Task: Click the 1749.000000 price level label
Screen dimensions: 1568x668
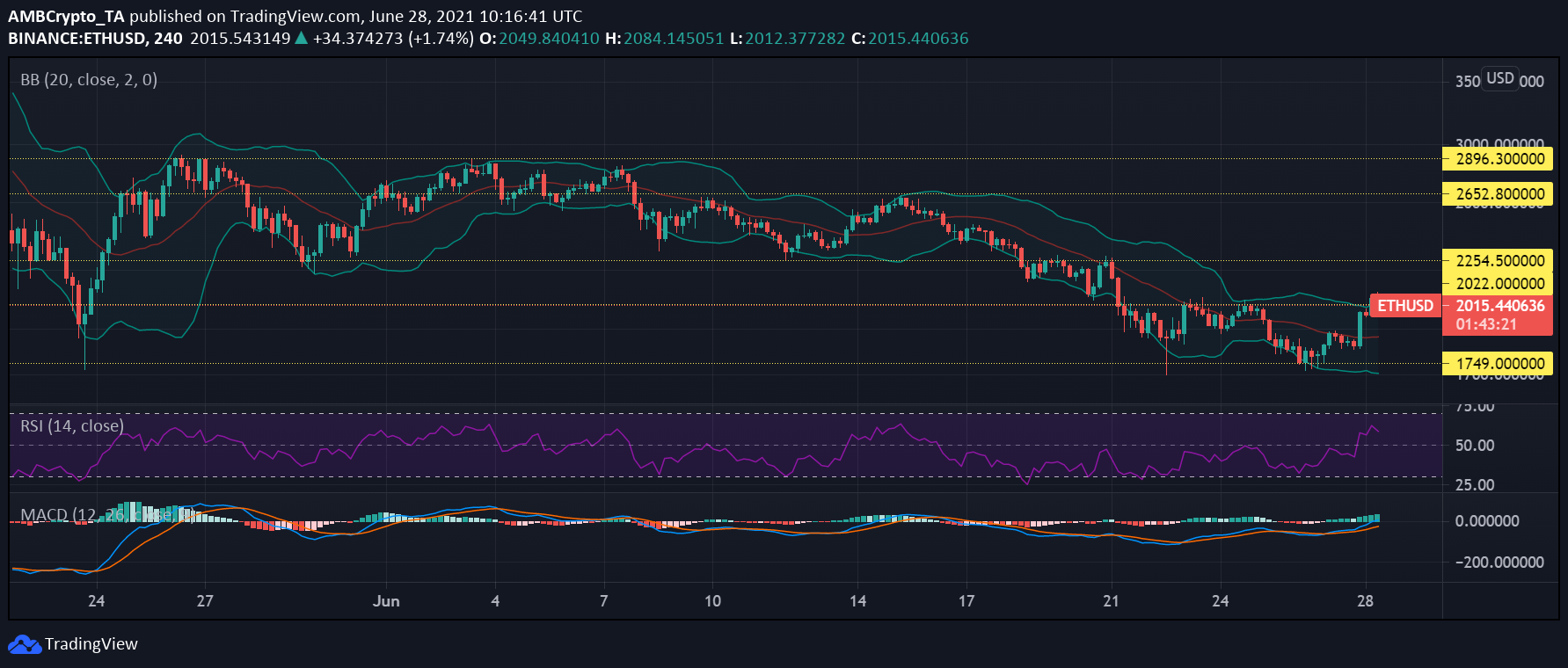Action: point(1499,364)
